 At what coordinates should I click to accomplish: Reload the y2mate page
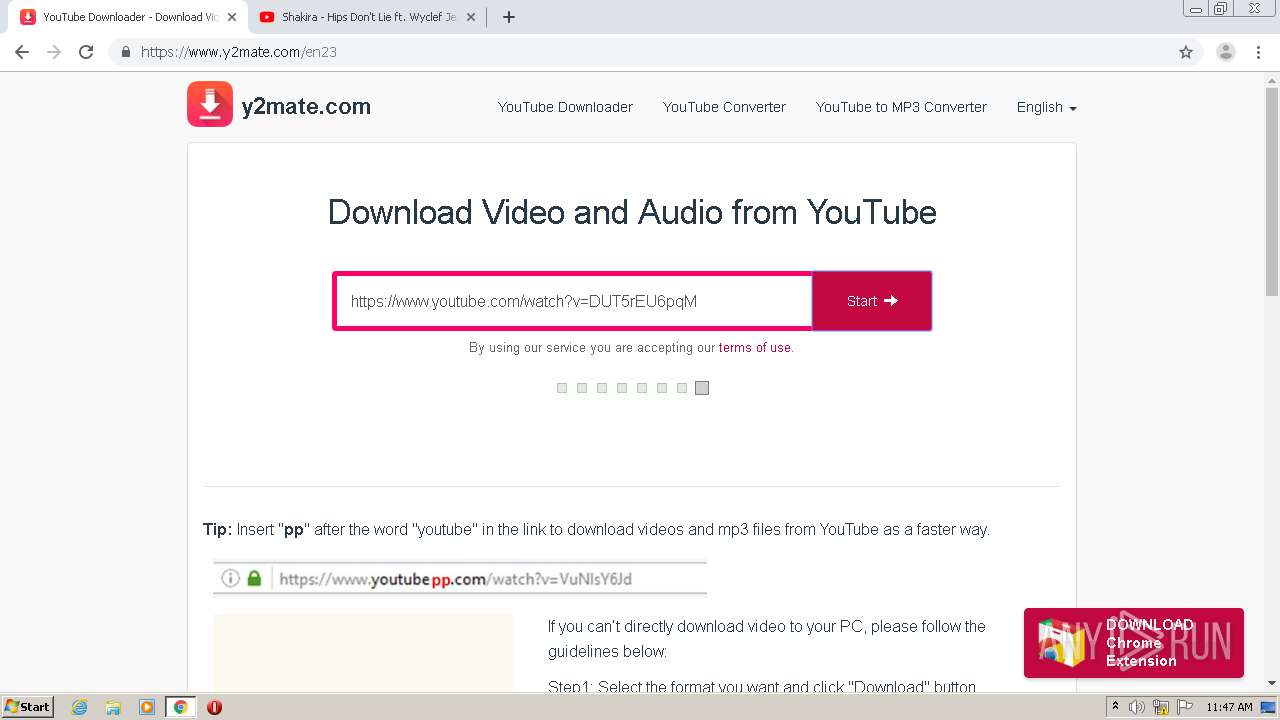tap(86, 52)
